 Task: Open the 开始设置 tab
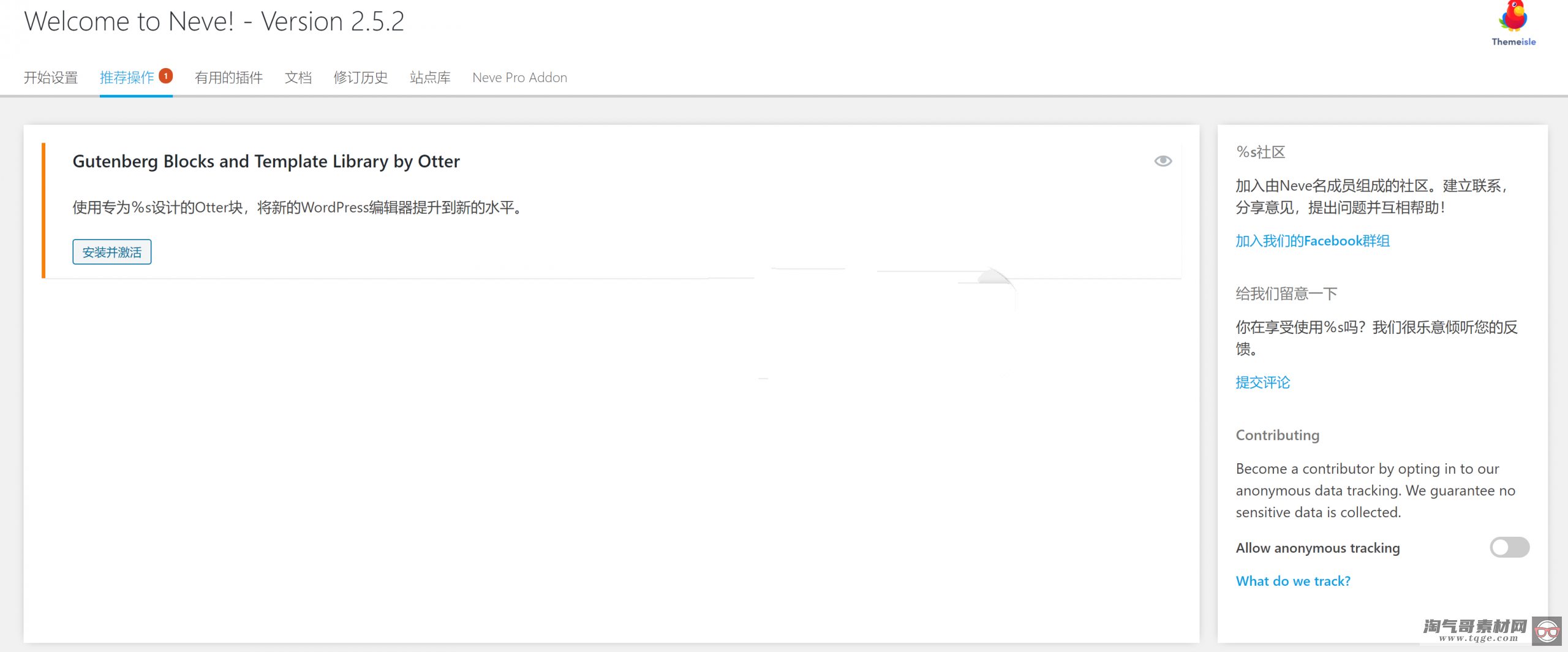coord(51,78)
